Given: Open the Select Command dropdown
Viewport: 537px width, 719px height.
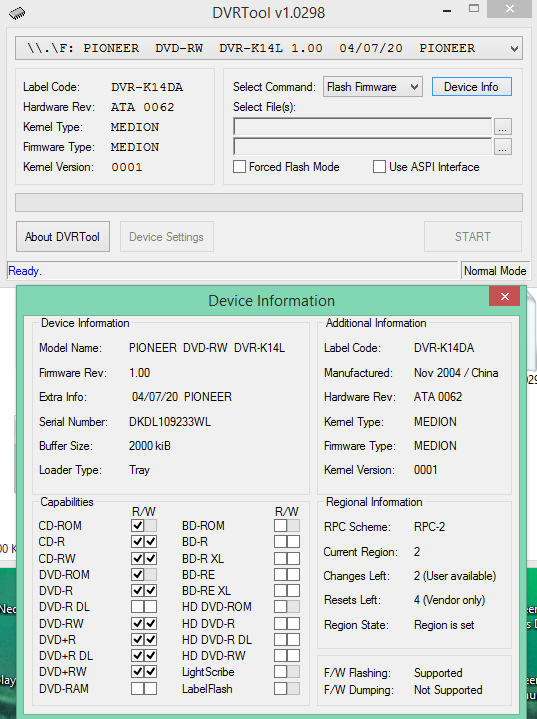Looking at the screenshot, I should pyautogui.click(x=373, y=87).
